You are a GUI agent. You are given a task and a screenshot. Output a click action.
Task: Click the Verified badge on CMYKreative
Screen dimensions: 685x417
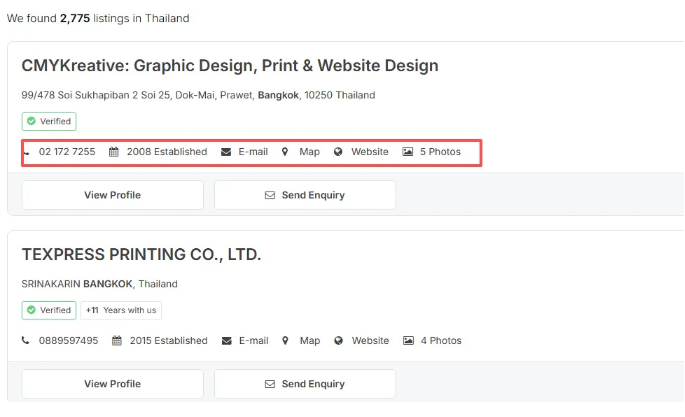(x=49, y=121)
